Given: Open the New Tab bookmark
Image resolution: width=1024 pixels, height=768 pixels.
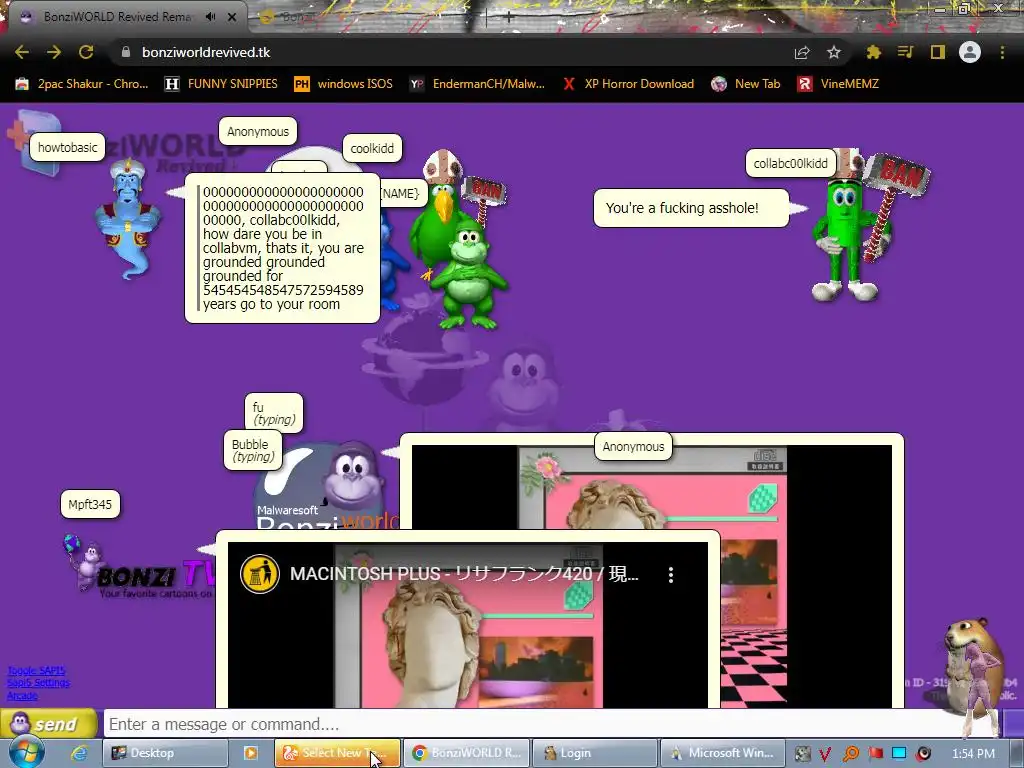Looking at the screenshot, I should coord(746,84).
